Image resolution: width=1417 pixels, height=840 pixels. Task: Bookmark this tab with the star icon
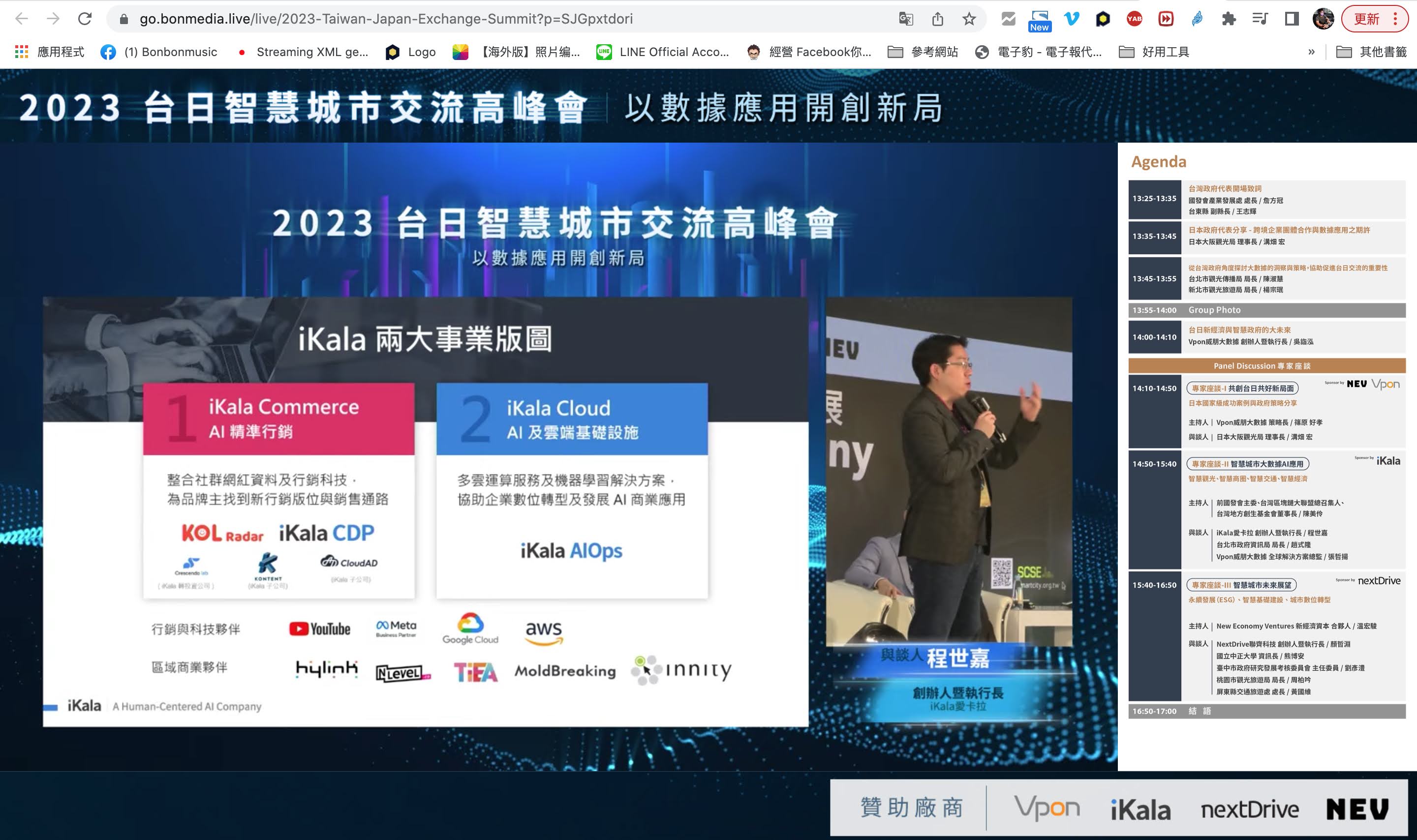click(969, 19)
